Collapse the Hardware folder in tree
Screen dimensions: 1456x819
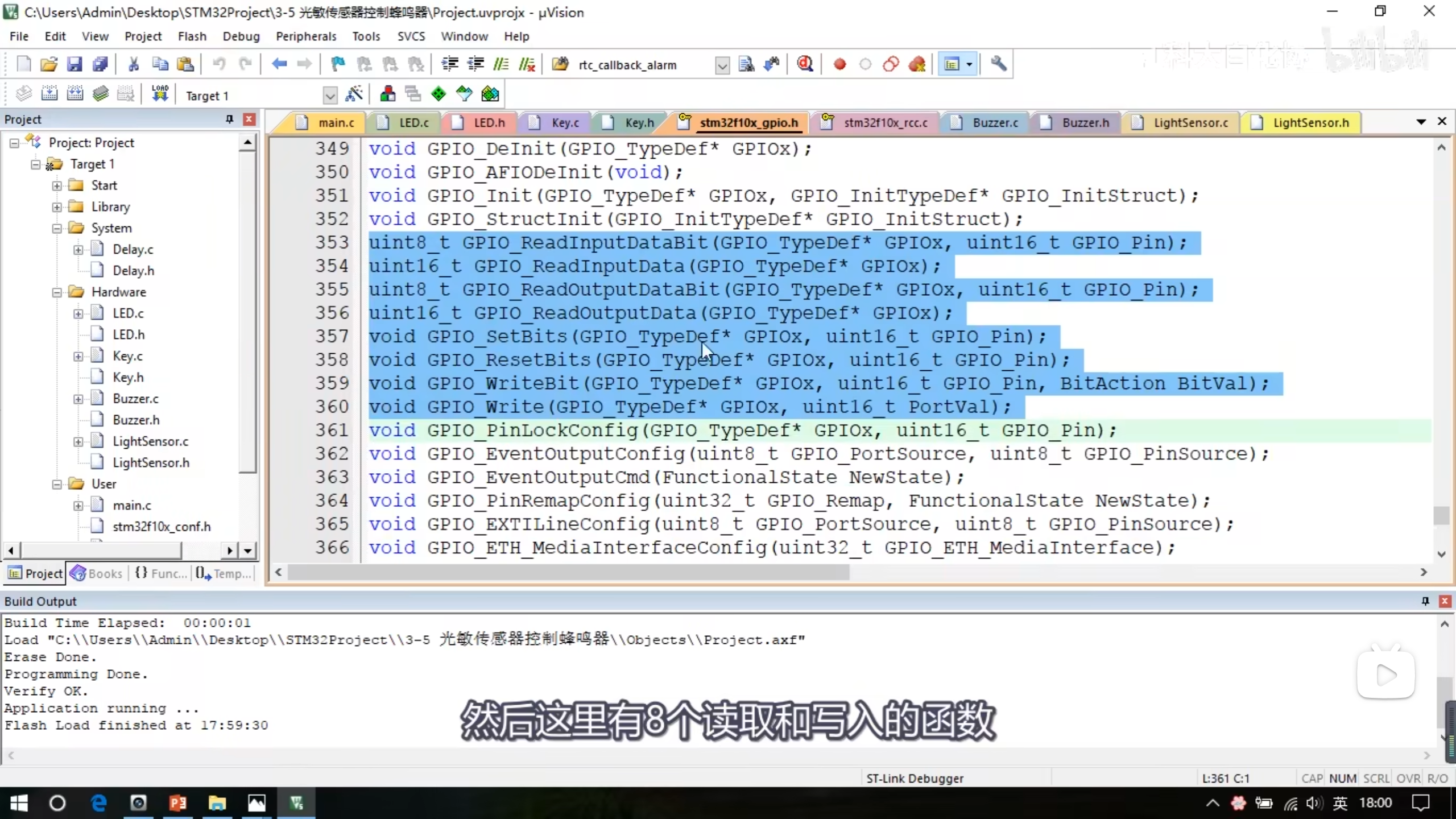click(57, 292)
